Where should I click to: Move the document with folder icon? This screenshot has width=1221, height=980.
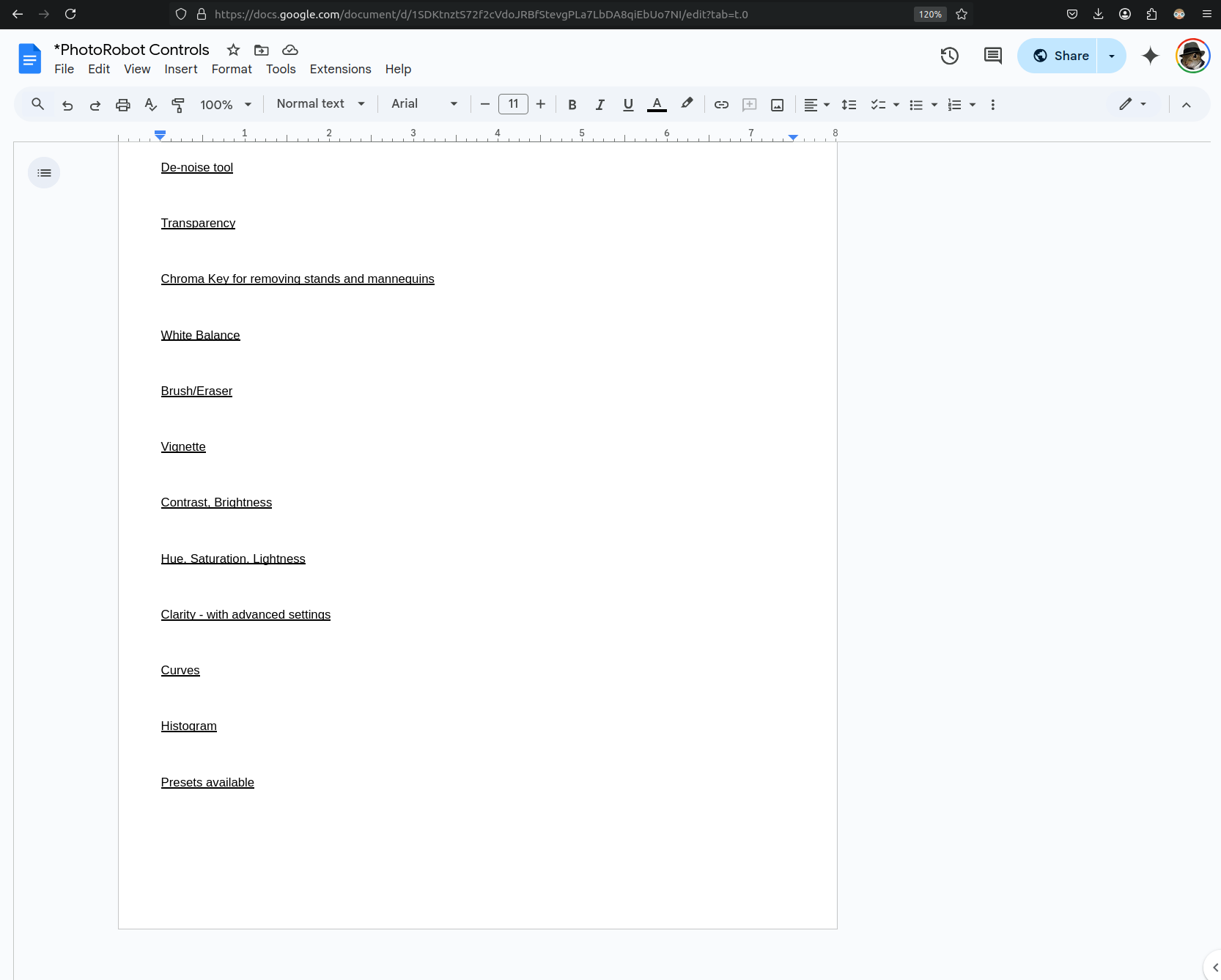coord(262,50)
